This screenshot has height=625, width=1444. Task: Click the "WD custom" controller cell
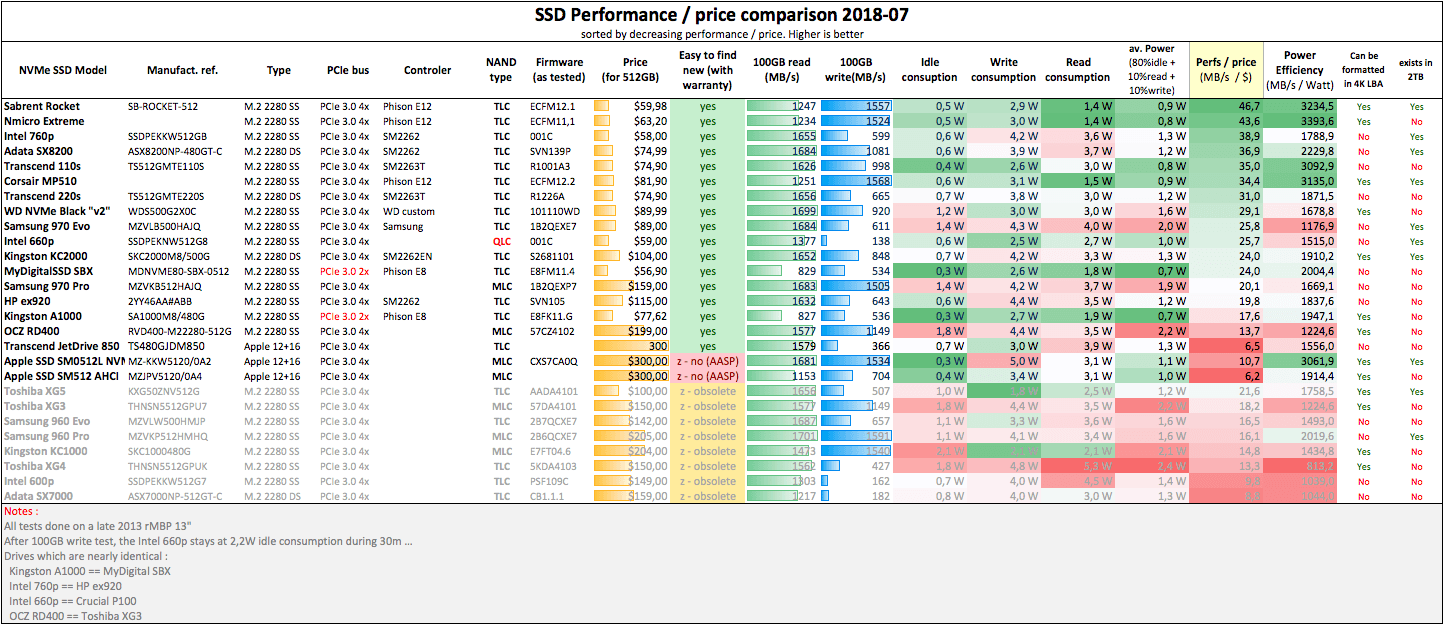(409, 211)
